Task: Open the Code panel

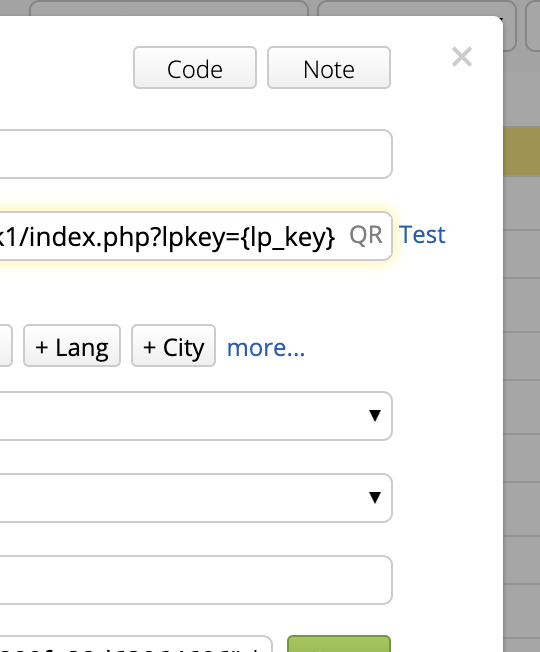Action: point(195,68)
